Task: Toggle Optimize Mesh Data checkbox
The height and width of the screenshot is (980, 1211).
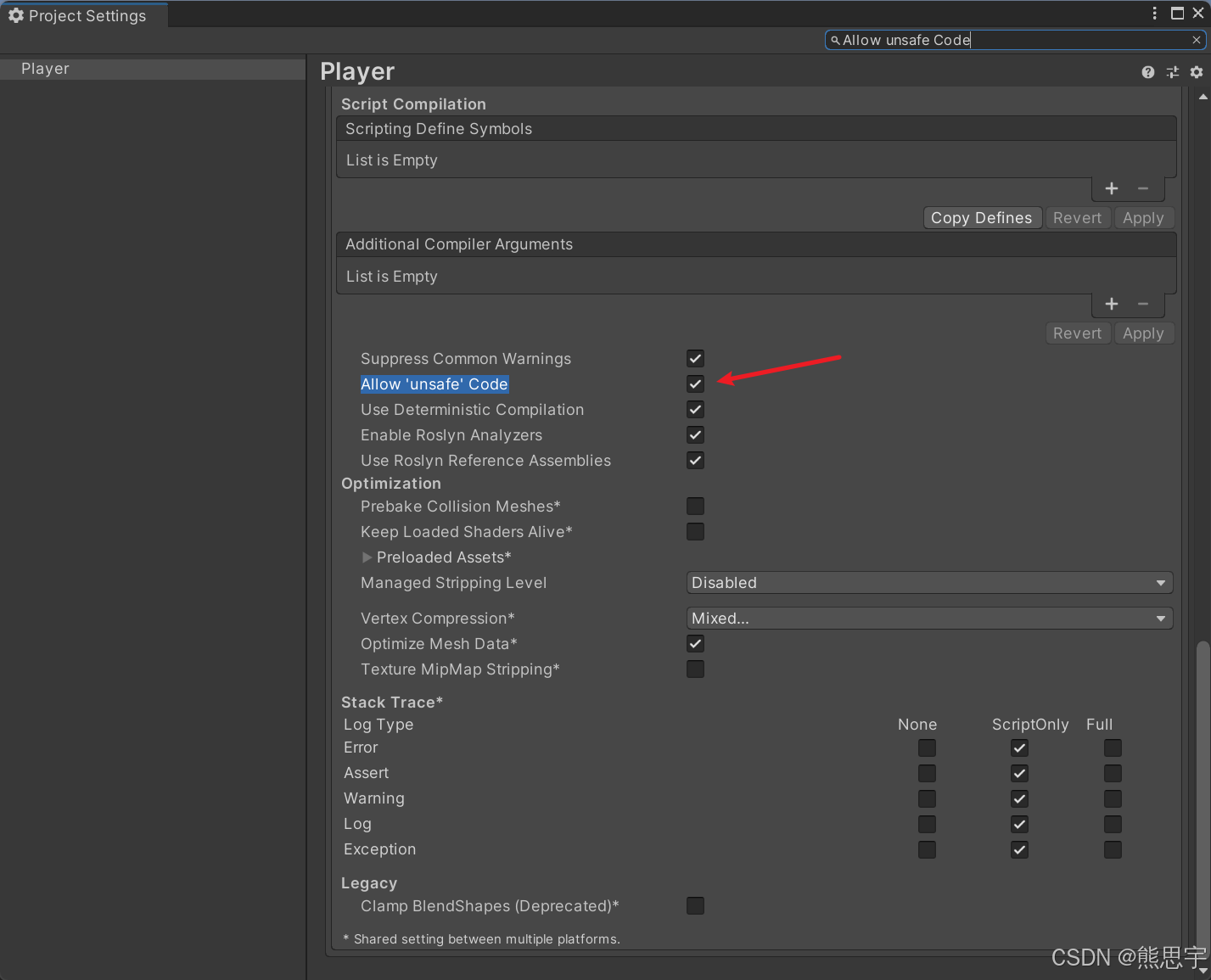Action: click(x=695, y=644)
